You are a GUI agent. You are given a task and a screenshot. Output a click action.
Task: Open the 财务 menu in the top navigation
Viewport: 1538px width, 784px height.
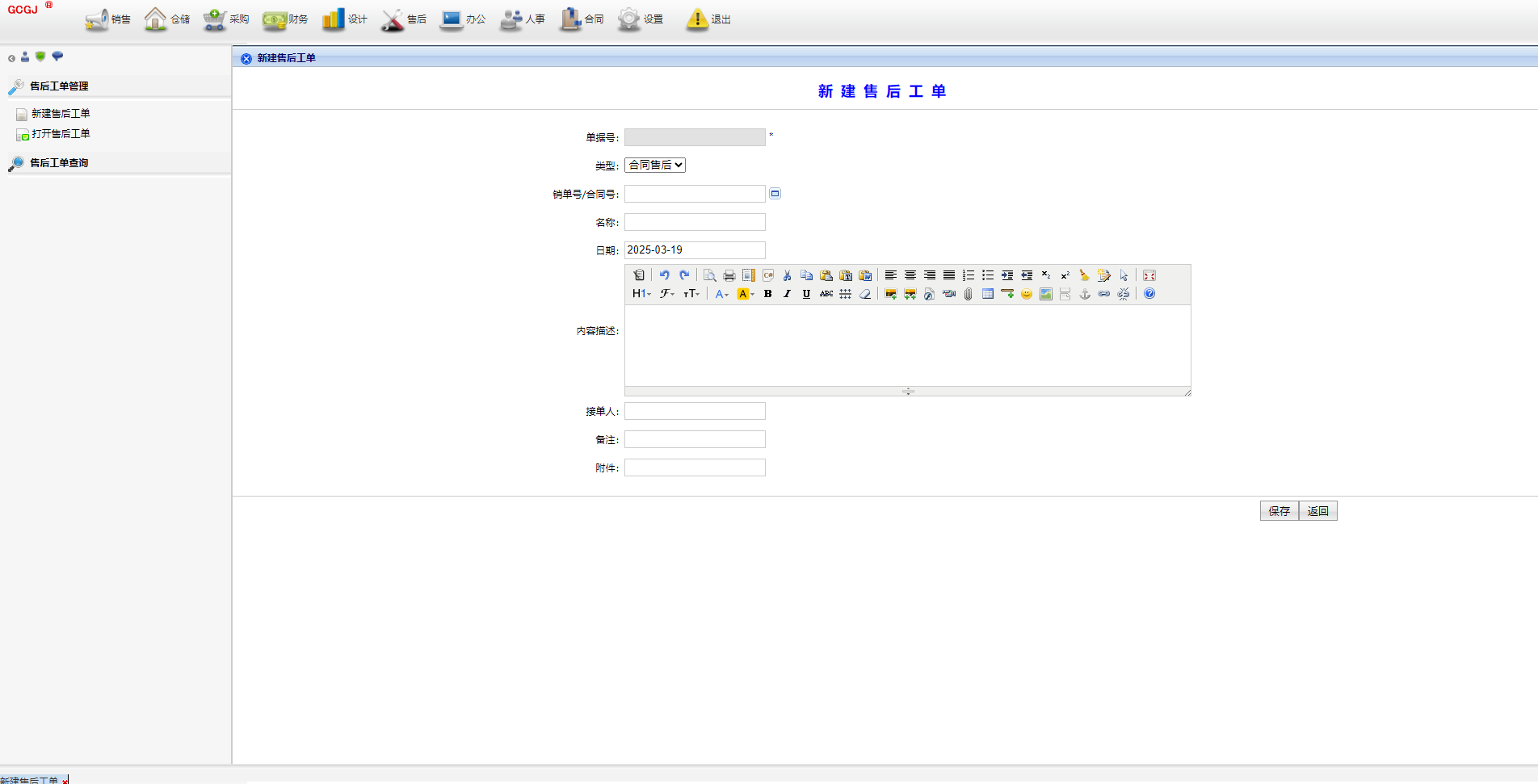286,19
